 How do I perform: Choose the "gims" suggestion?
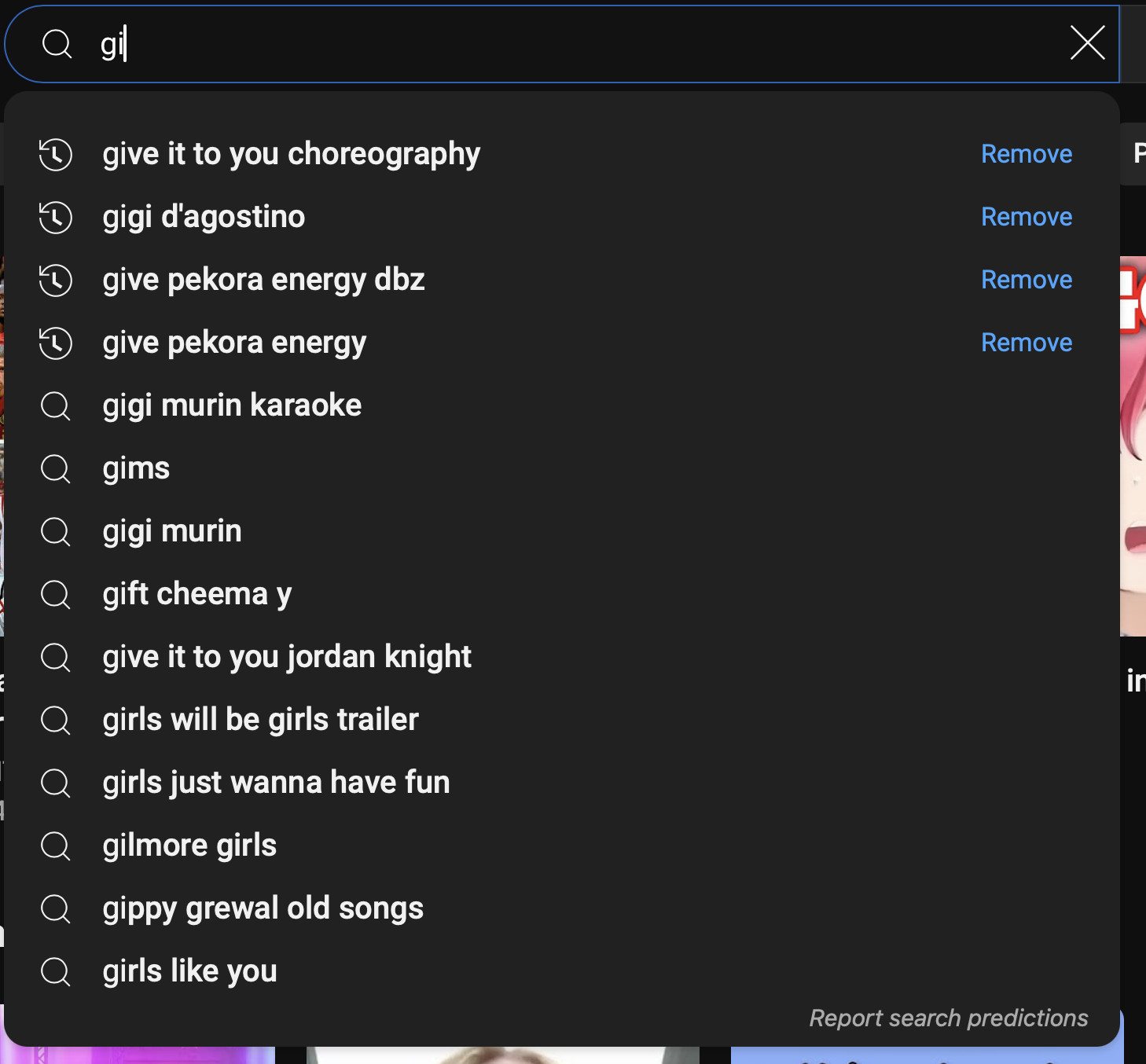[562, 468]
